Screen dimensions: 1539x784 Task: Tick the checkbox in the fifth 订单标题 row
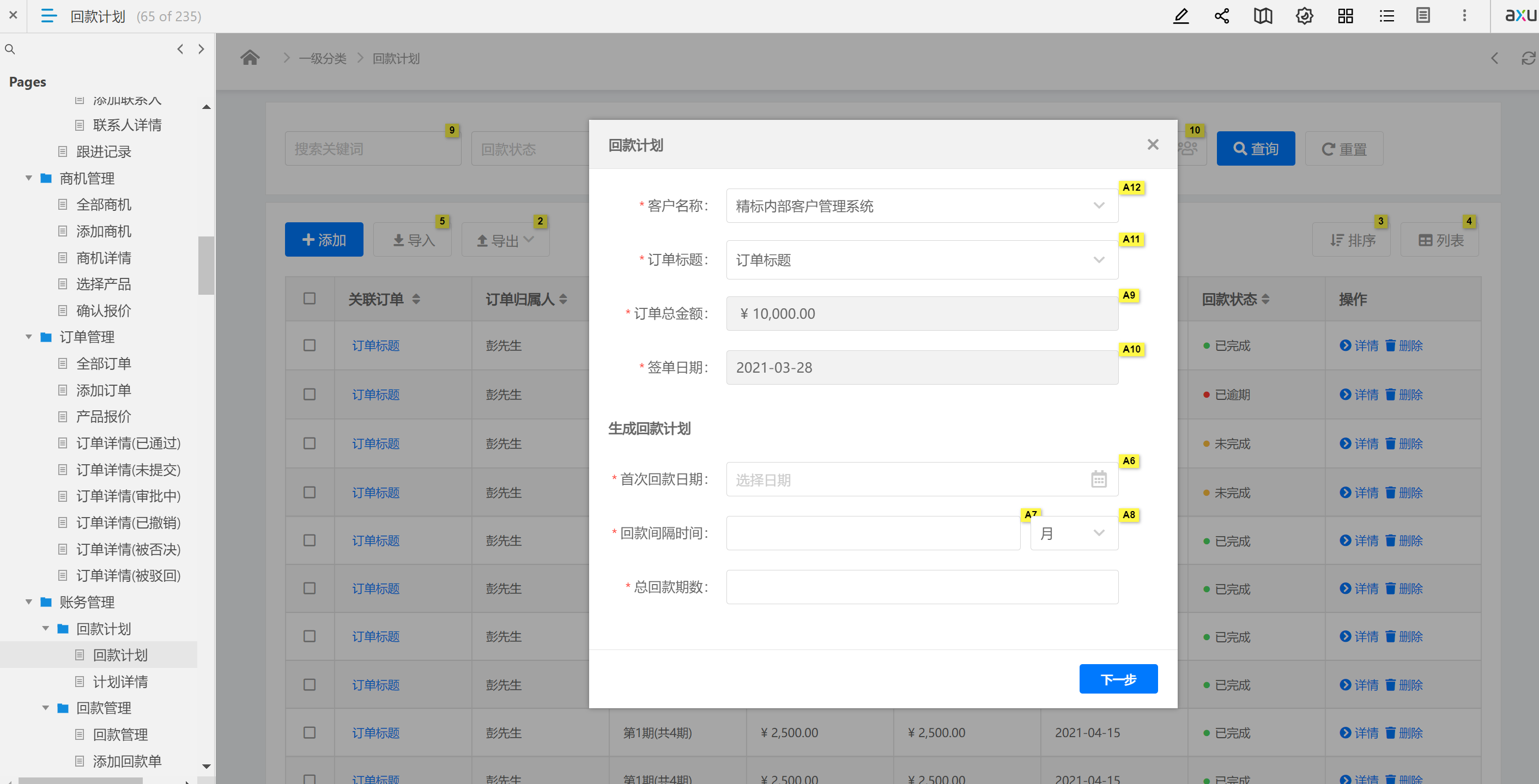click(310, 540)
